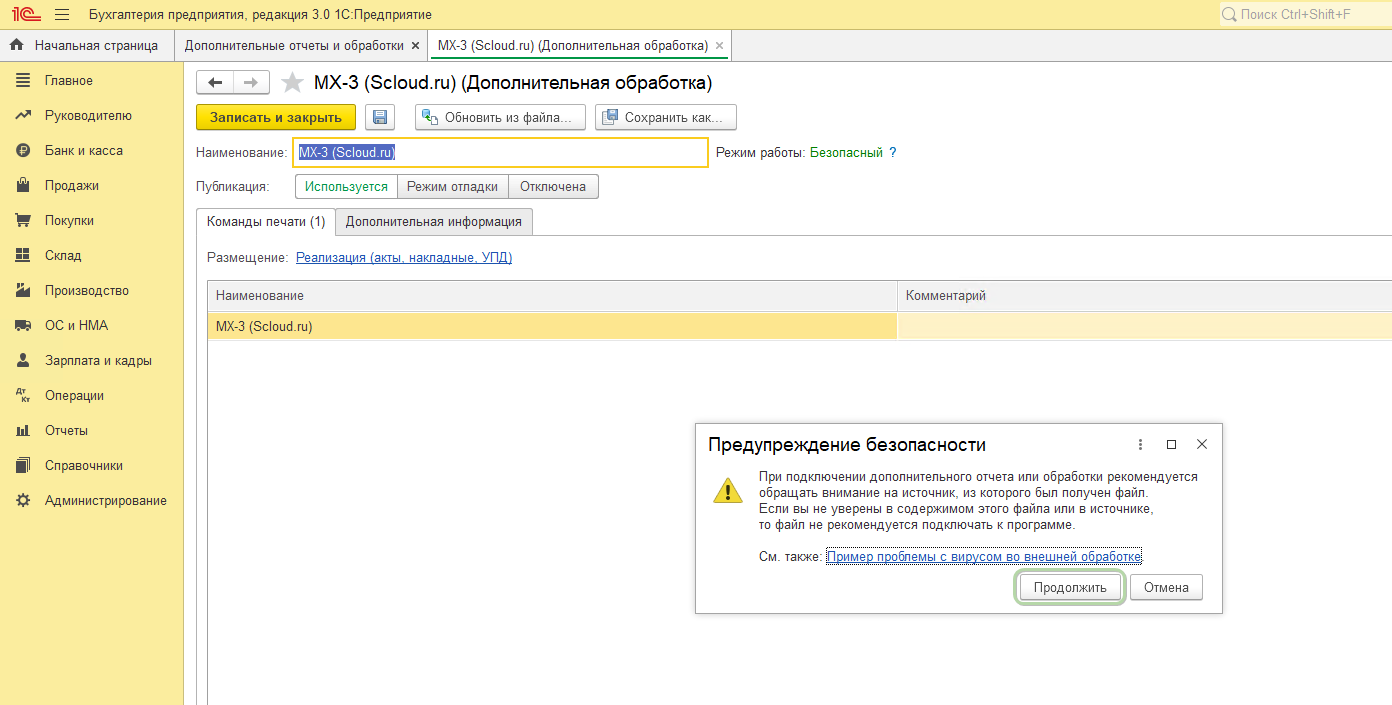
Task: Close the МХ-3 (Scloud.ru) tab
Action: tap(720, 46)
